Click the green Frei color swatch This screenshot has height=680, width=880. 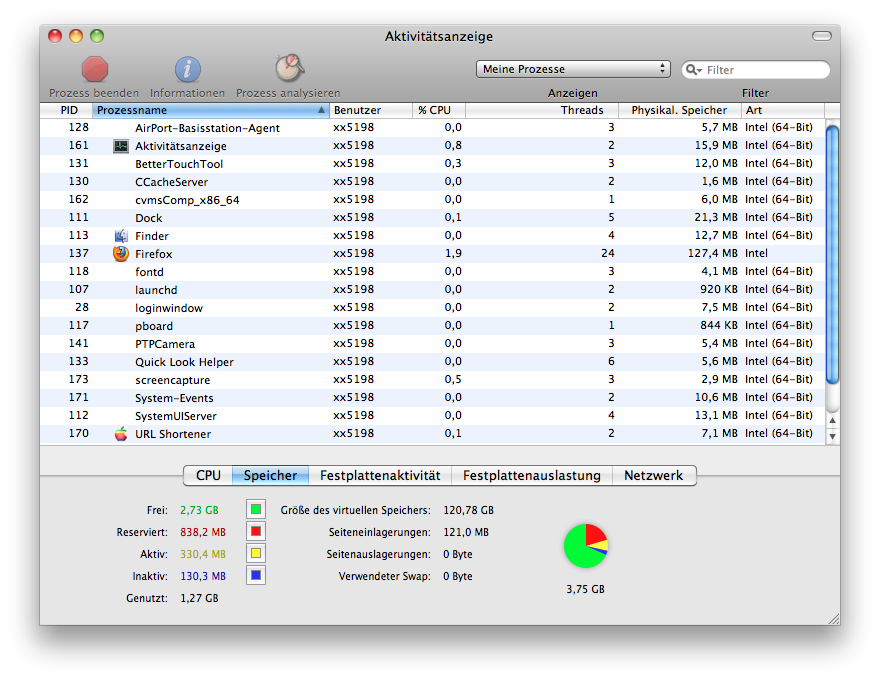(x=256, y=510)
